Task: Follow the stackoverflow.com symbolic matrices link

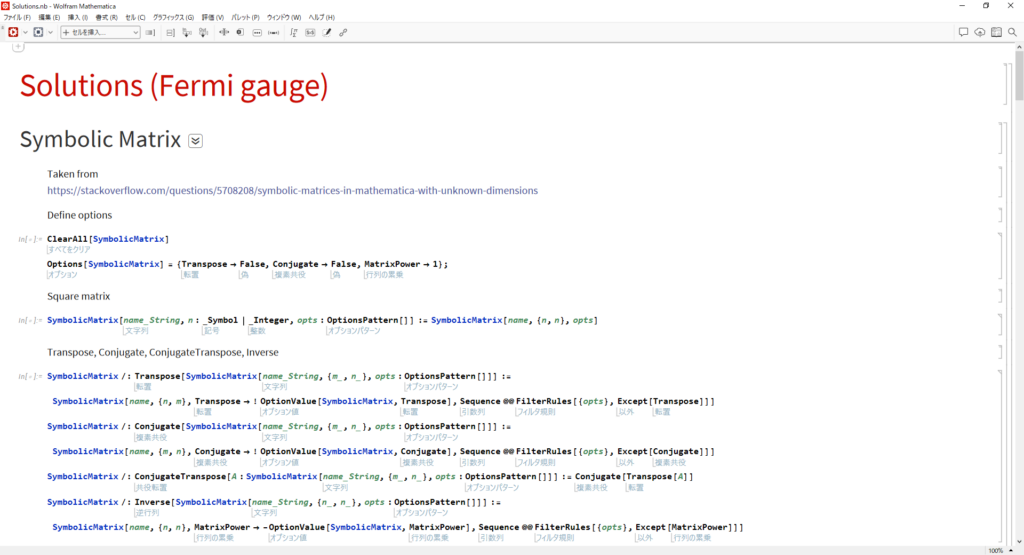Action: (292, 190)
